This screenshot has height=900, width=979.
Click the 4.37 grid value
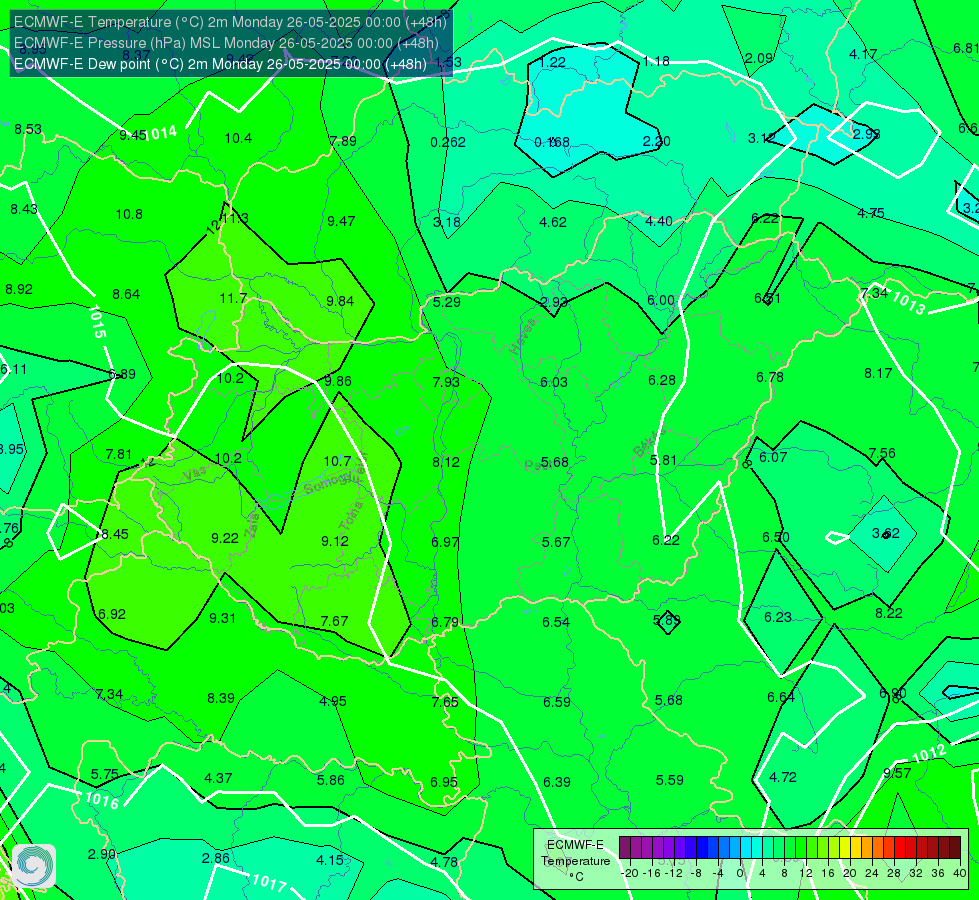click(x=219, y=779)
